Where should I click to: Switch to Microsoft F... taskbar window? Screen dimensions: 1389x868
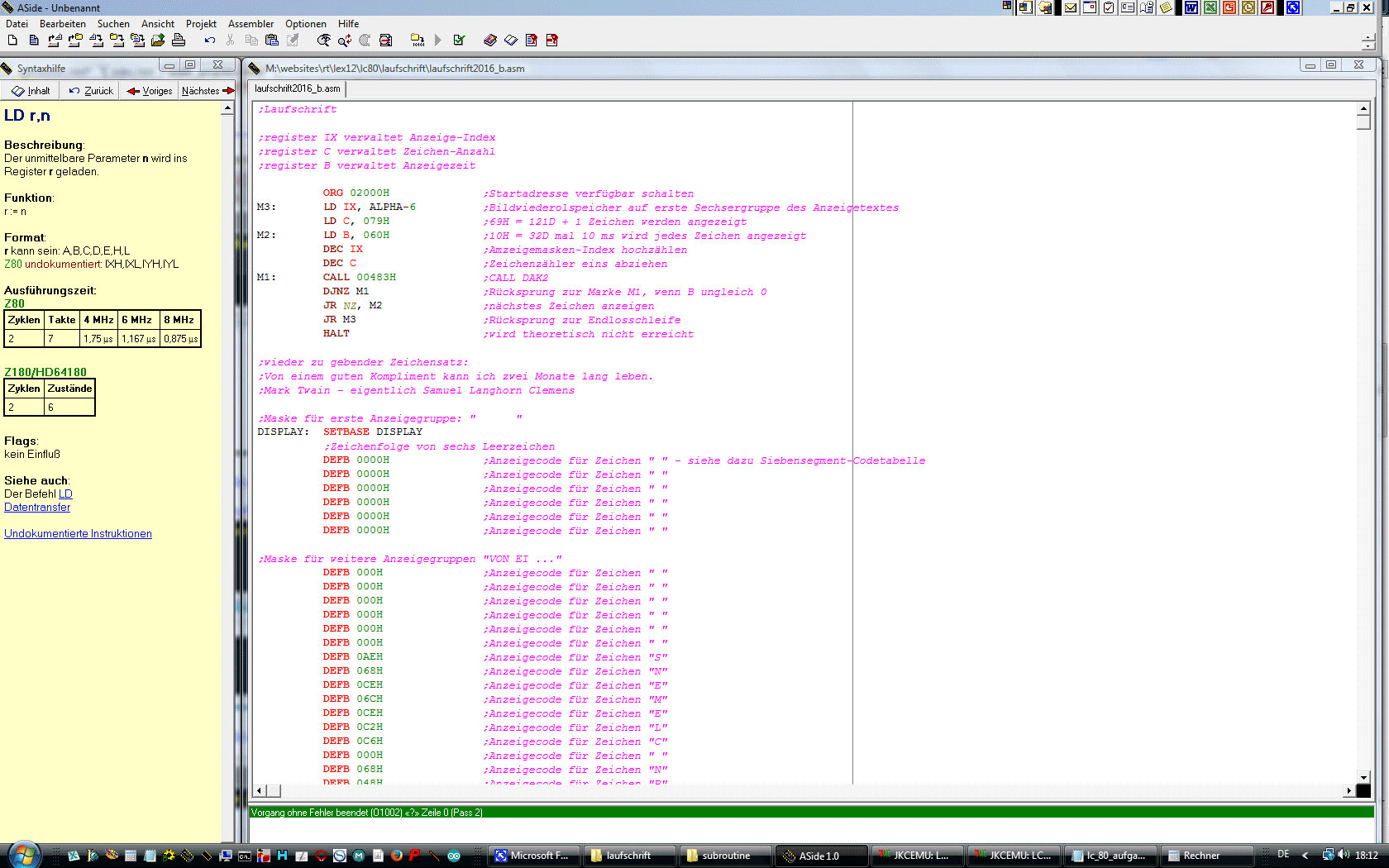pos(532,856)
